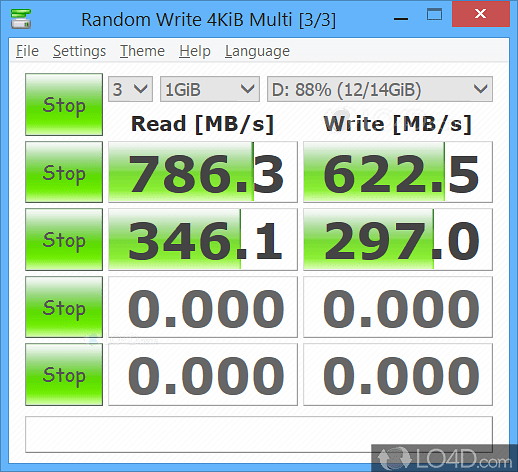Open the File menu

[27, 51]
